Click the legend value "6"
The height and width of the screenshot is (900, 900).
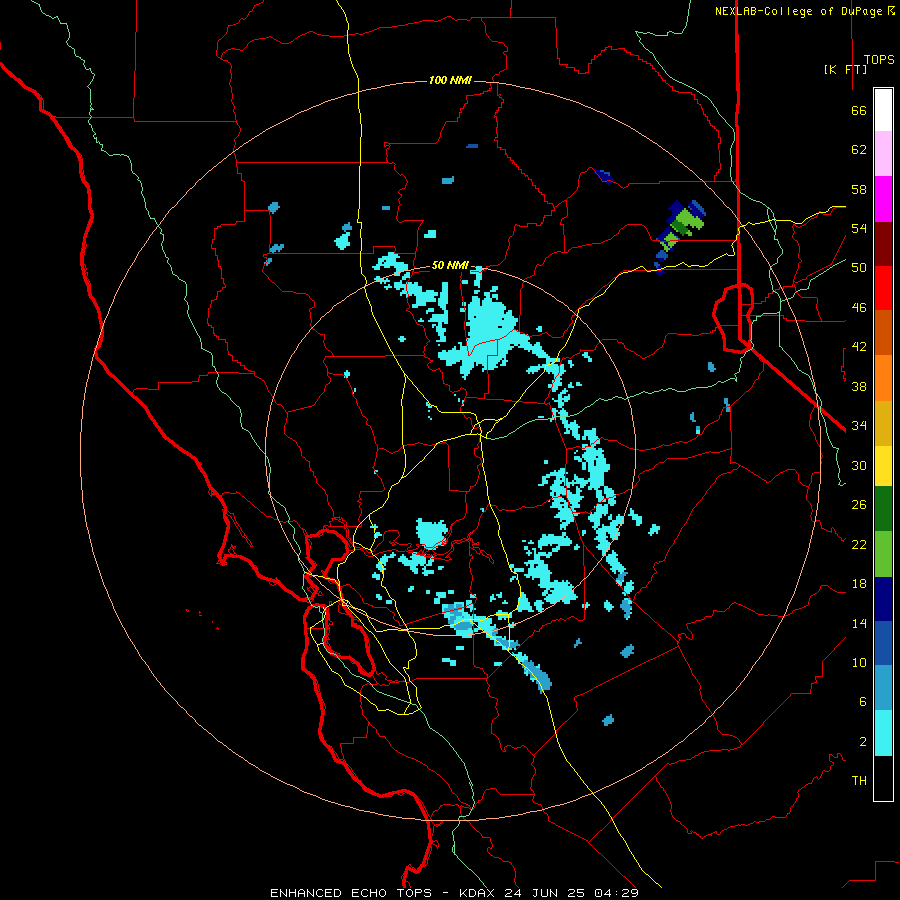(862, 702)
